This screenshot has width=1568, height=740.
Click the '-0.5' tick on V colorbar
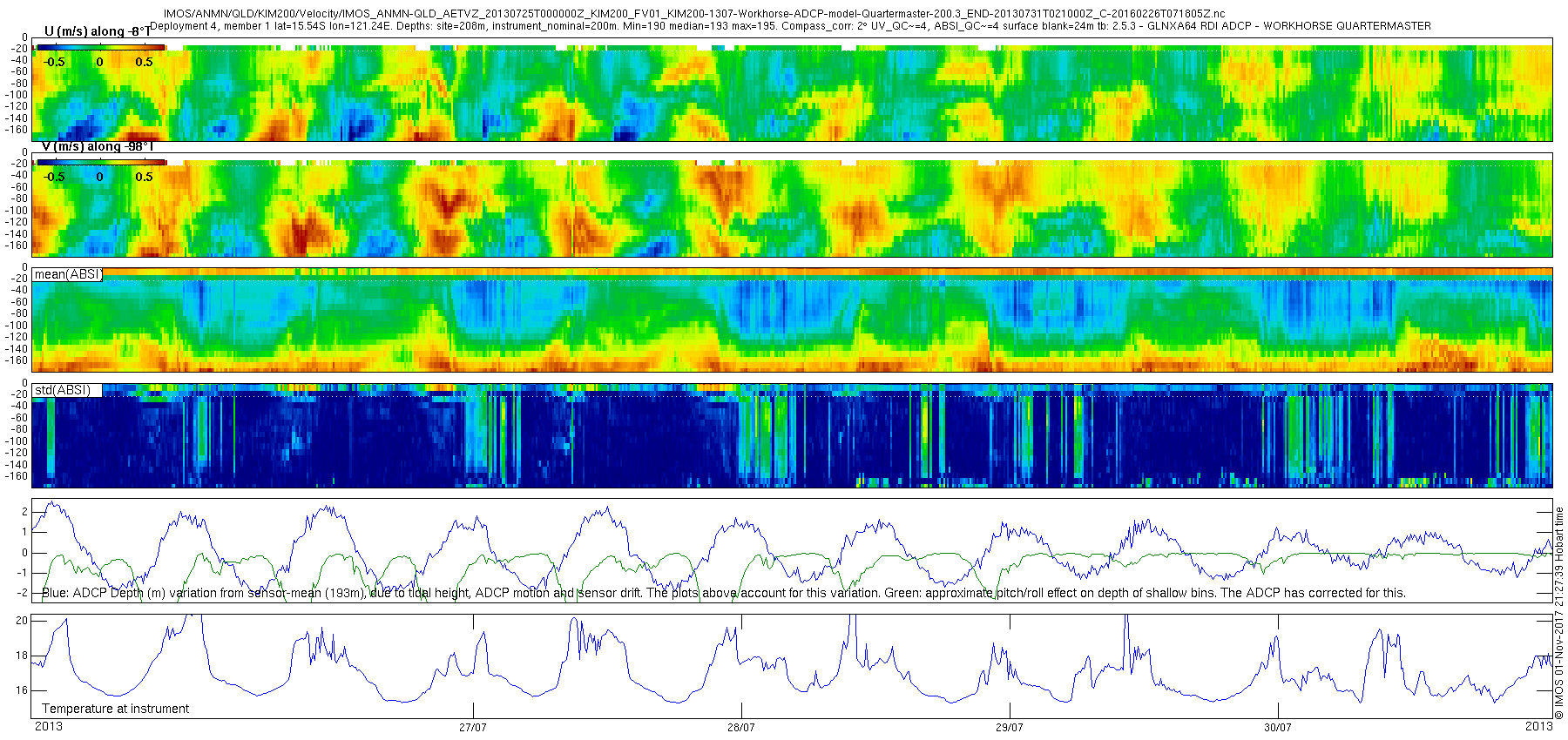tap(54, 177)
